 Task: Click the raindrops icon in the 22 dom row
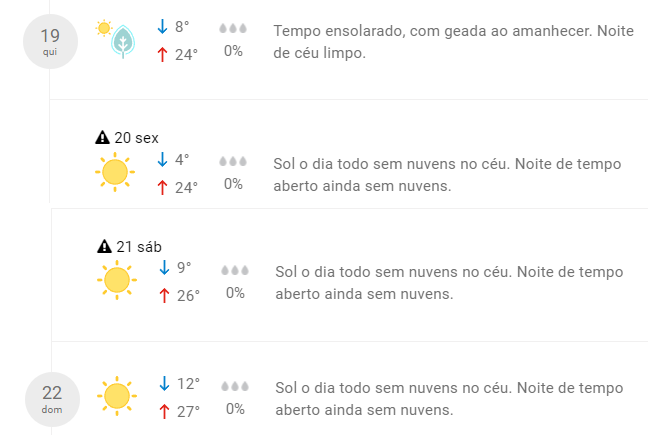pyautogui.click(x=234, y=385)
